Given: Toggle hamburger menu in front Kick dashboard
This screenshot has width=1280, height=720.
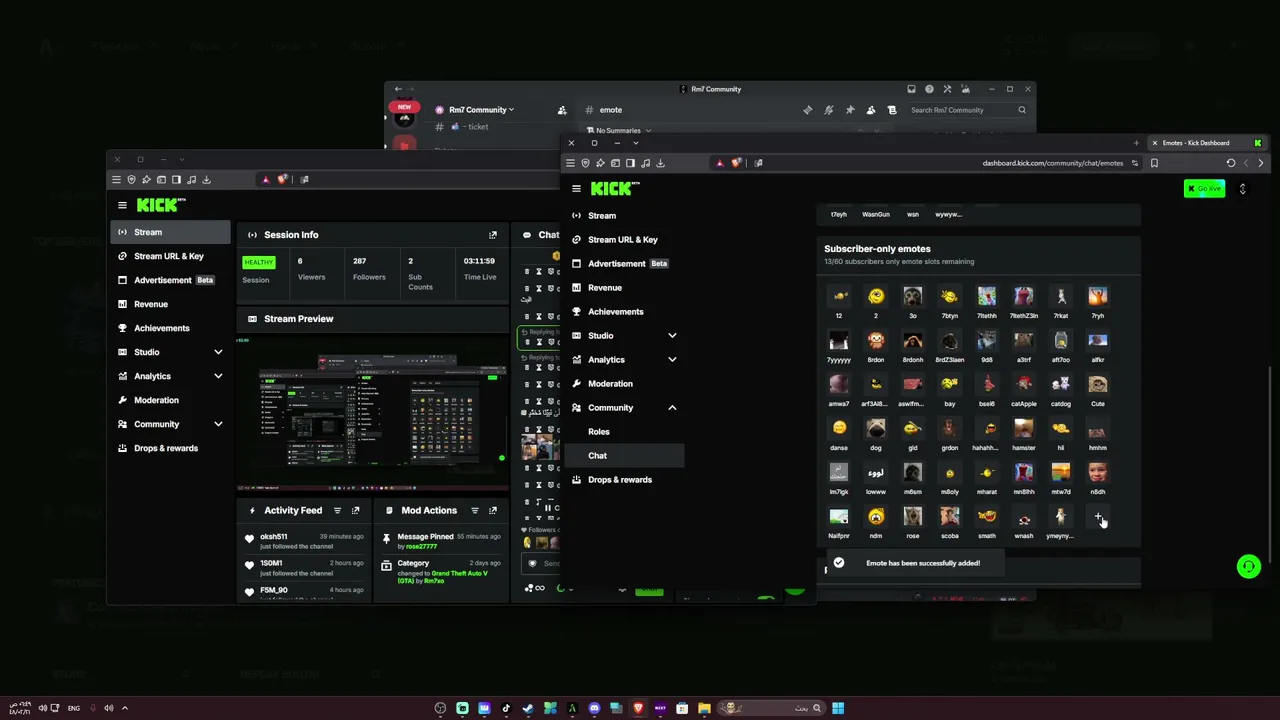Looking at the screenshot, I should point(576,188).
